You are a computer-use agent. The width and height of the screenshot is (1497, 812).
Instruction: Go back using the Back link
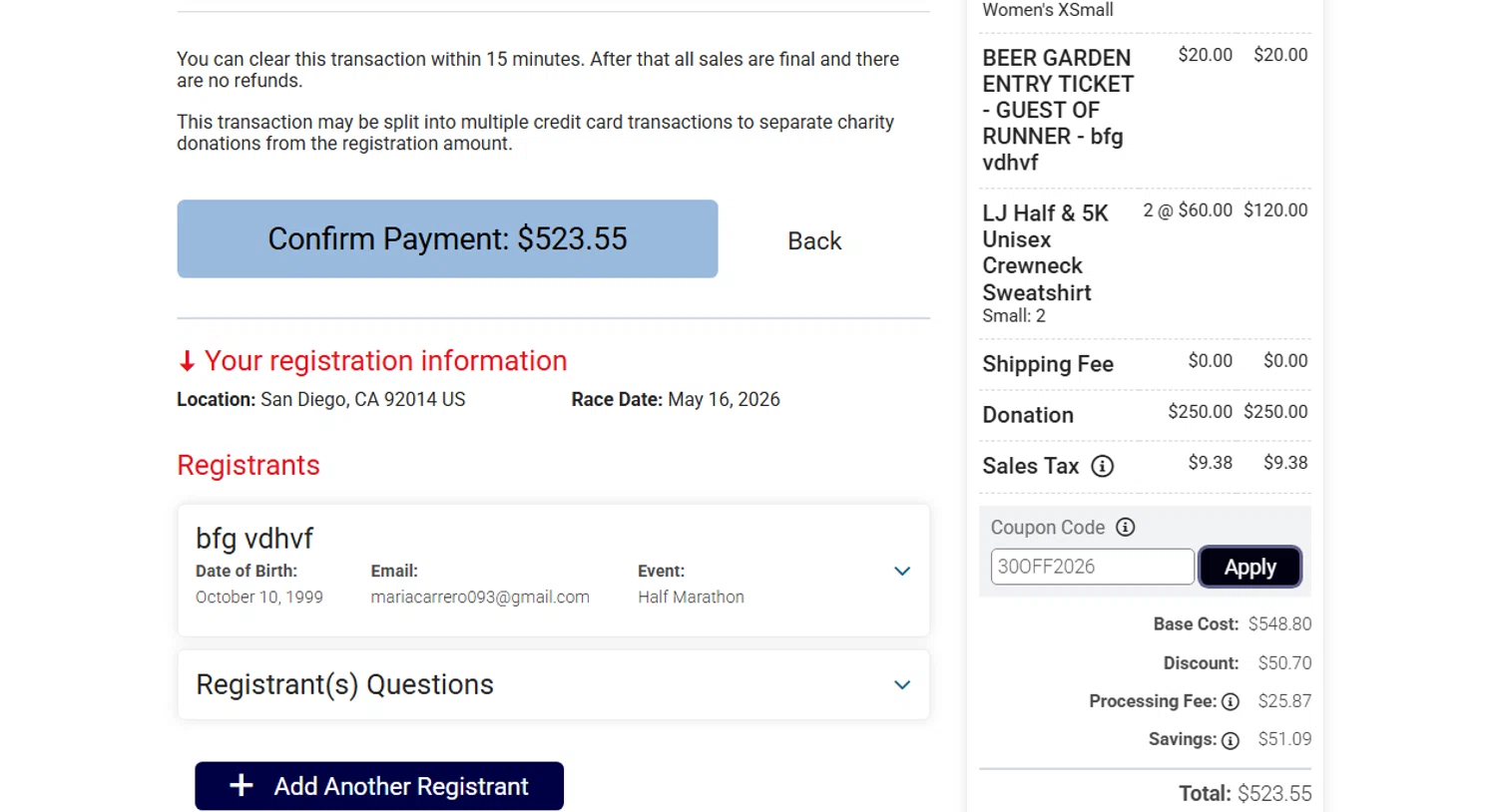pyautogui.click(x=814, y=241)
